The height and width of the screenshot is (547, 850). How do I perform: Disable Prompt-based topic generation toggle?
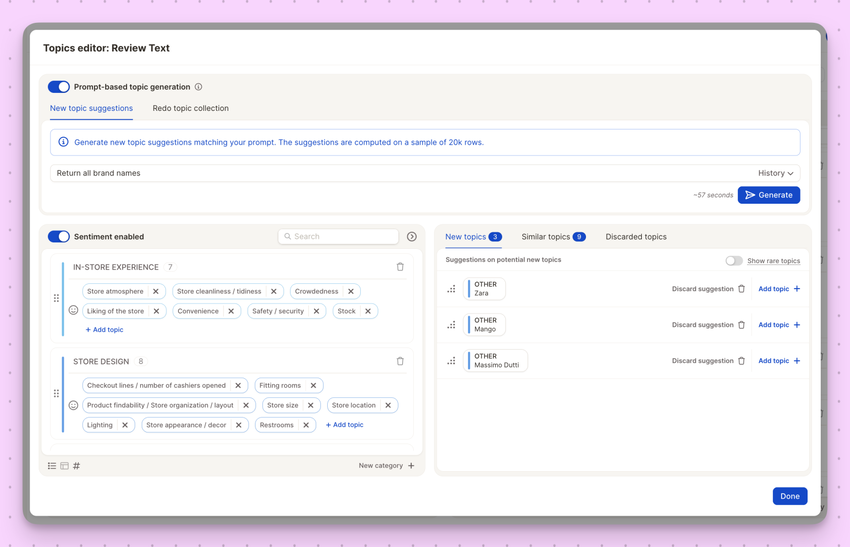[59, 87]
